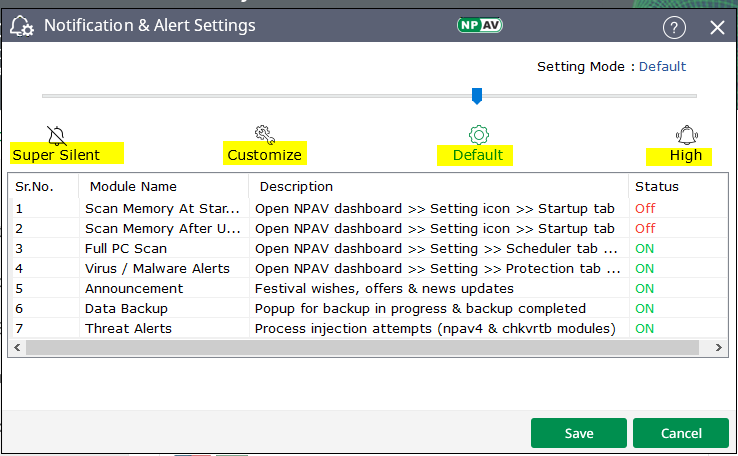
Task: Select the Data Backup module row
Action: click(126, 309)
